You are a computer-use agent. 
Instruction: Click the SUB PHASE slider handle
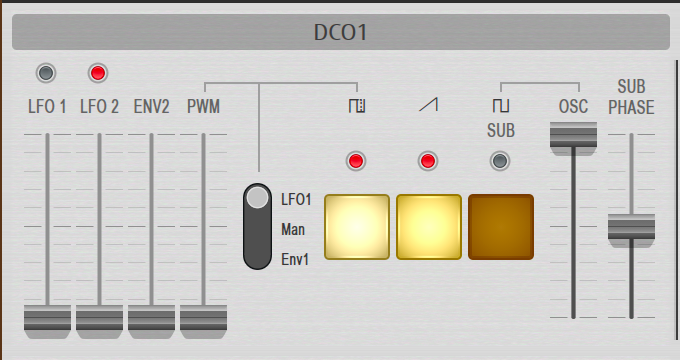(x=631, y=231)
